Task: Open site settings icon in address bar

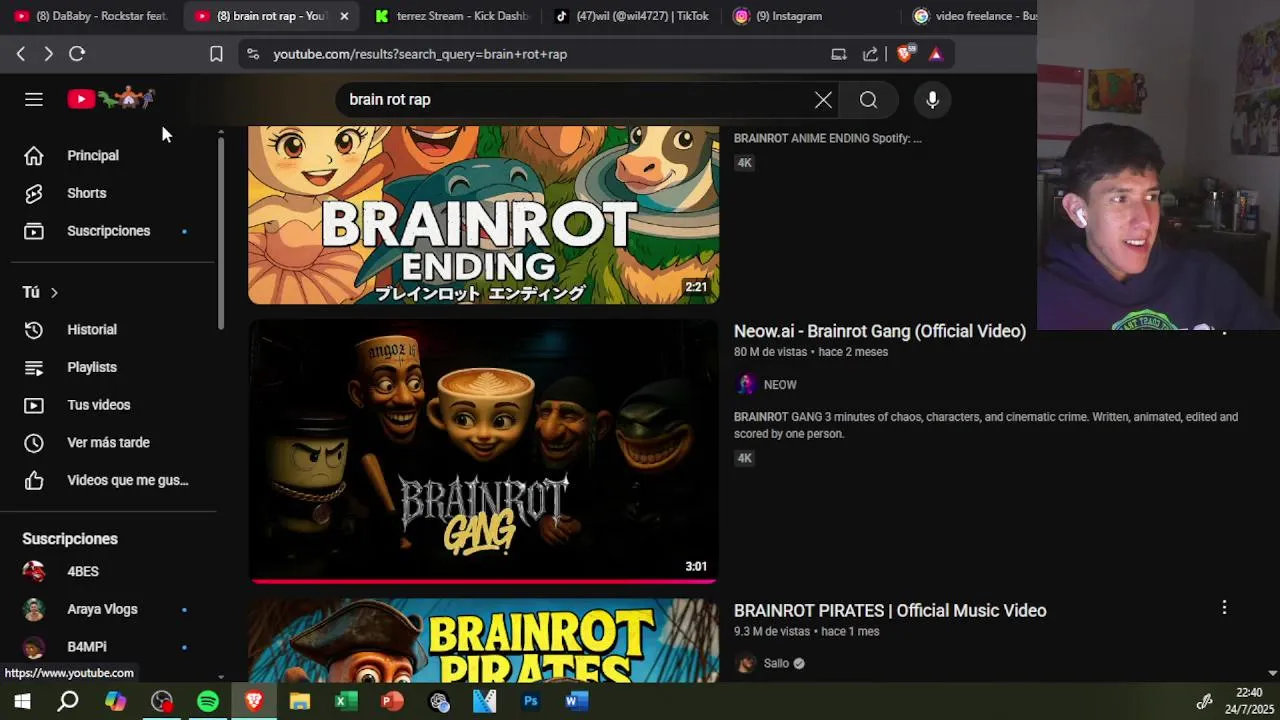Action: coord(253,54)
